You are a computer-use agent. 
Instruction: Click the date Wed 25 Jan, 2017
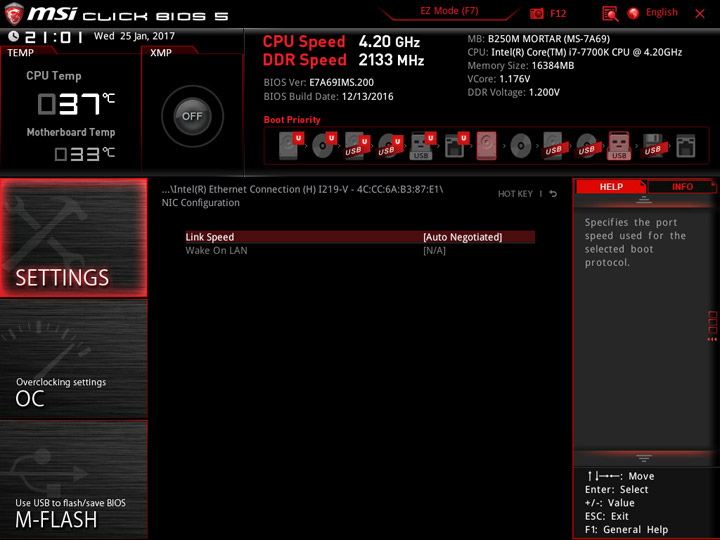point(134,36)
